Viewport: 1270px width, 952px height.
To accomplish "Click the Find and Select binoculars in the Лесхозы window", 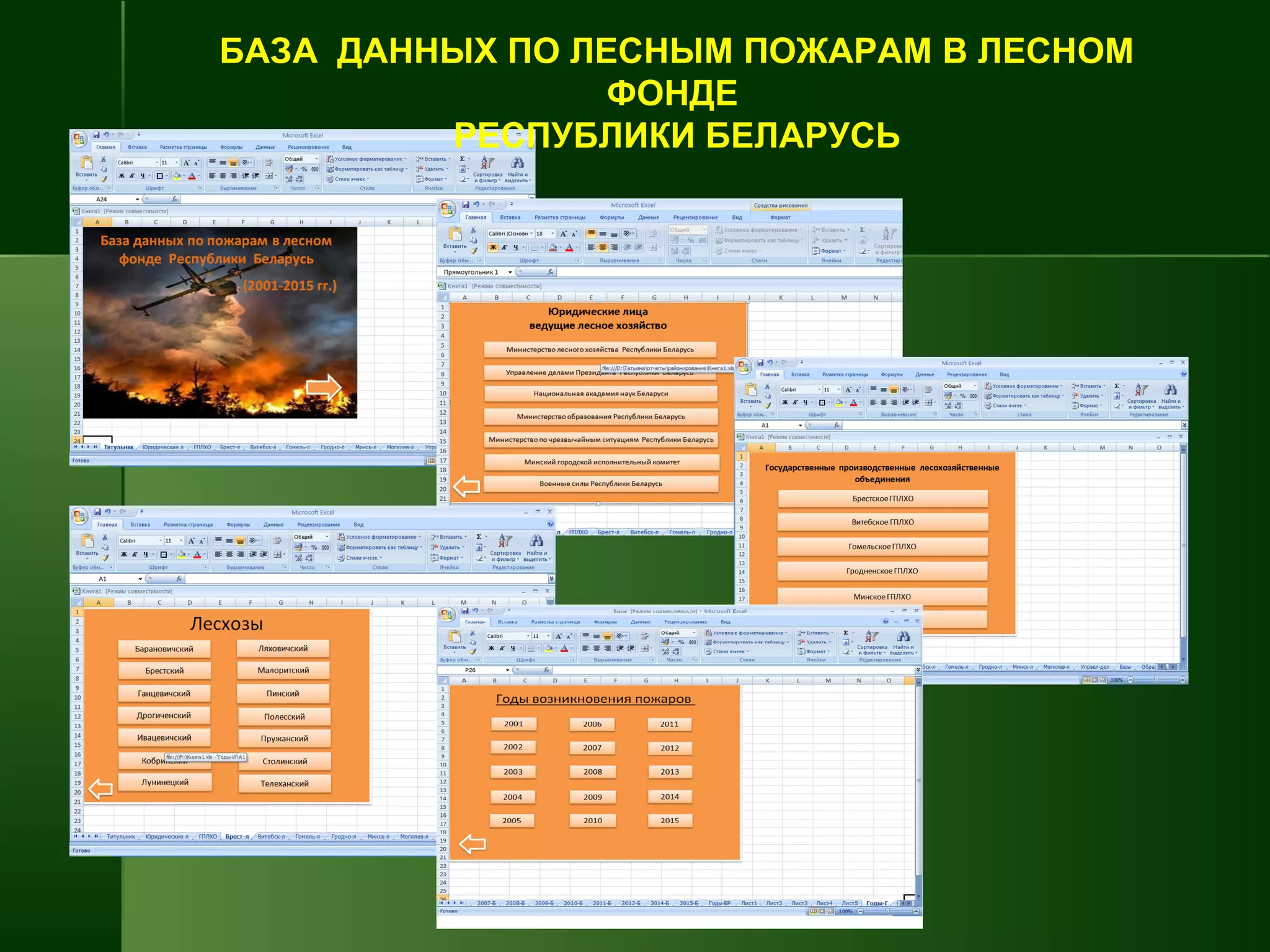I will point(536,541).
